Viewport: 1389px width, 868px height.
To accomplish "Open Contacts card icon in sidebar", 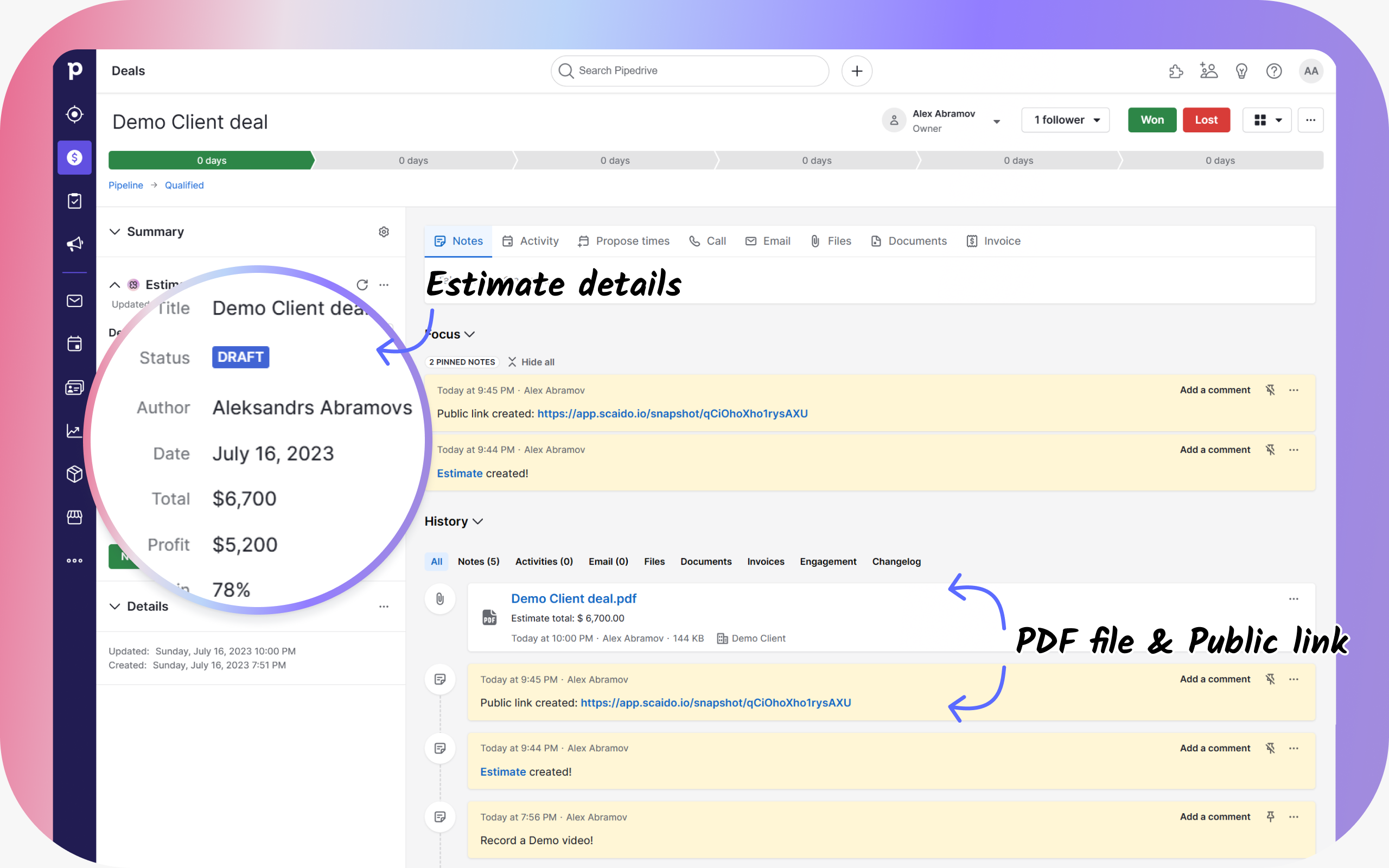I will 75,387.
